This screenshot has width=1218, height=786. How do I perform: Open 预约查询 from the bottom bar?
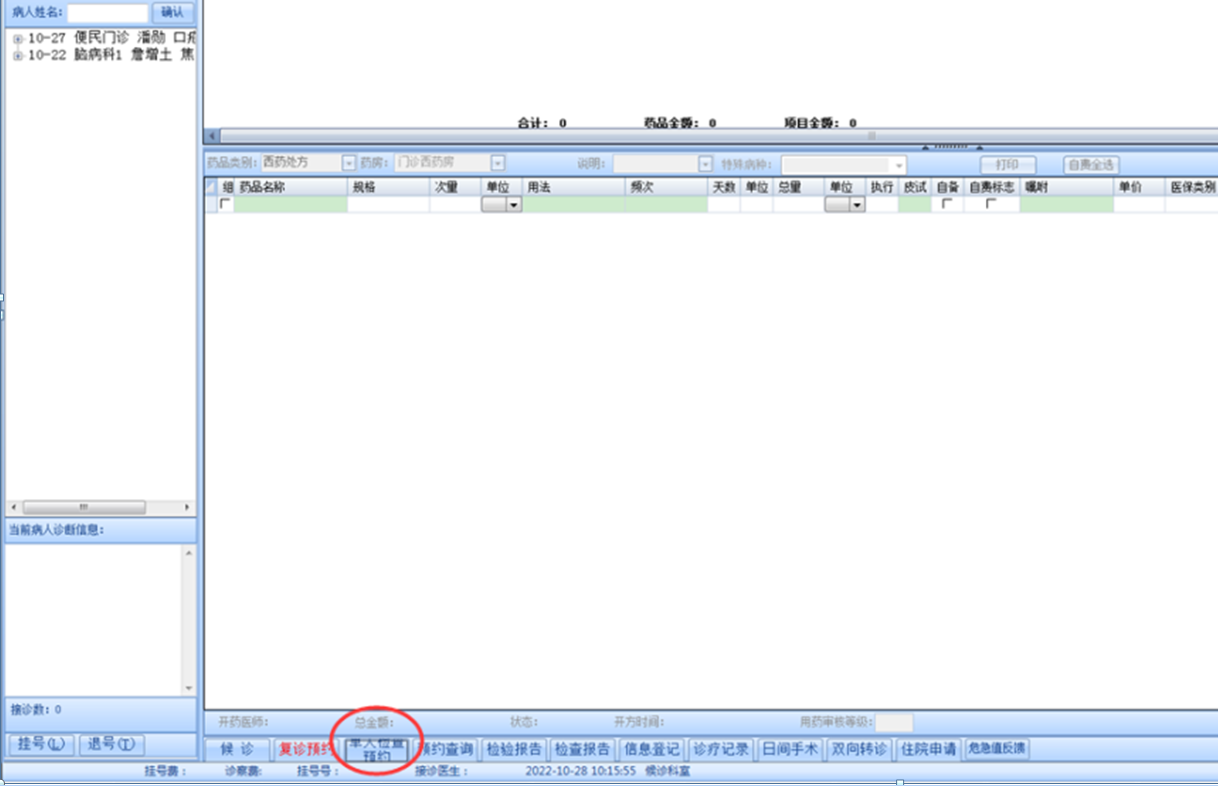pos(444,749)
